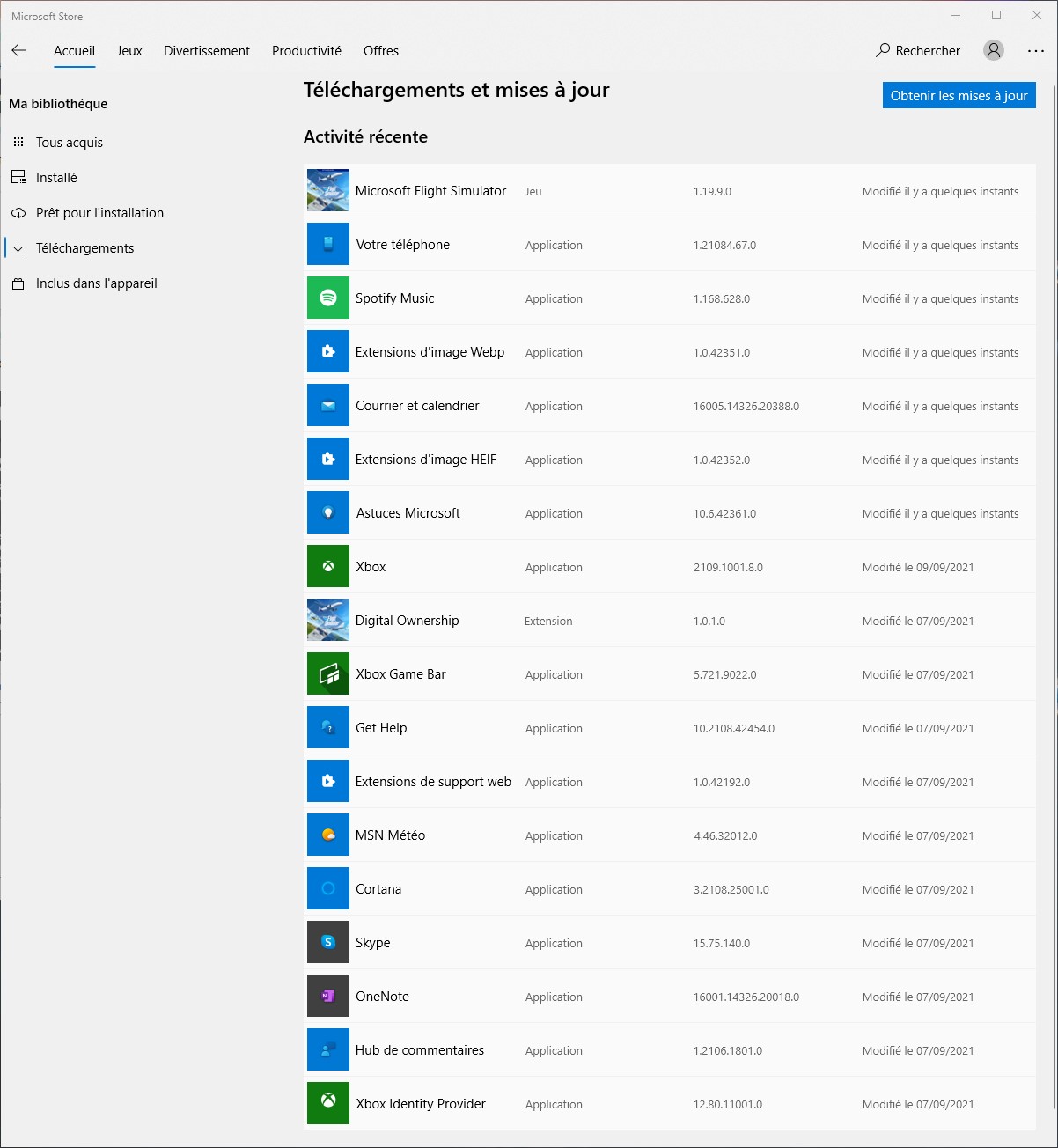Switch to the Jeux tab
Image resolution: width=1058 pixels, height=1148 pixels.
(x=129, y=51)
